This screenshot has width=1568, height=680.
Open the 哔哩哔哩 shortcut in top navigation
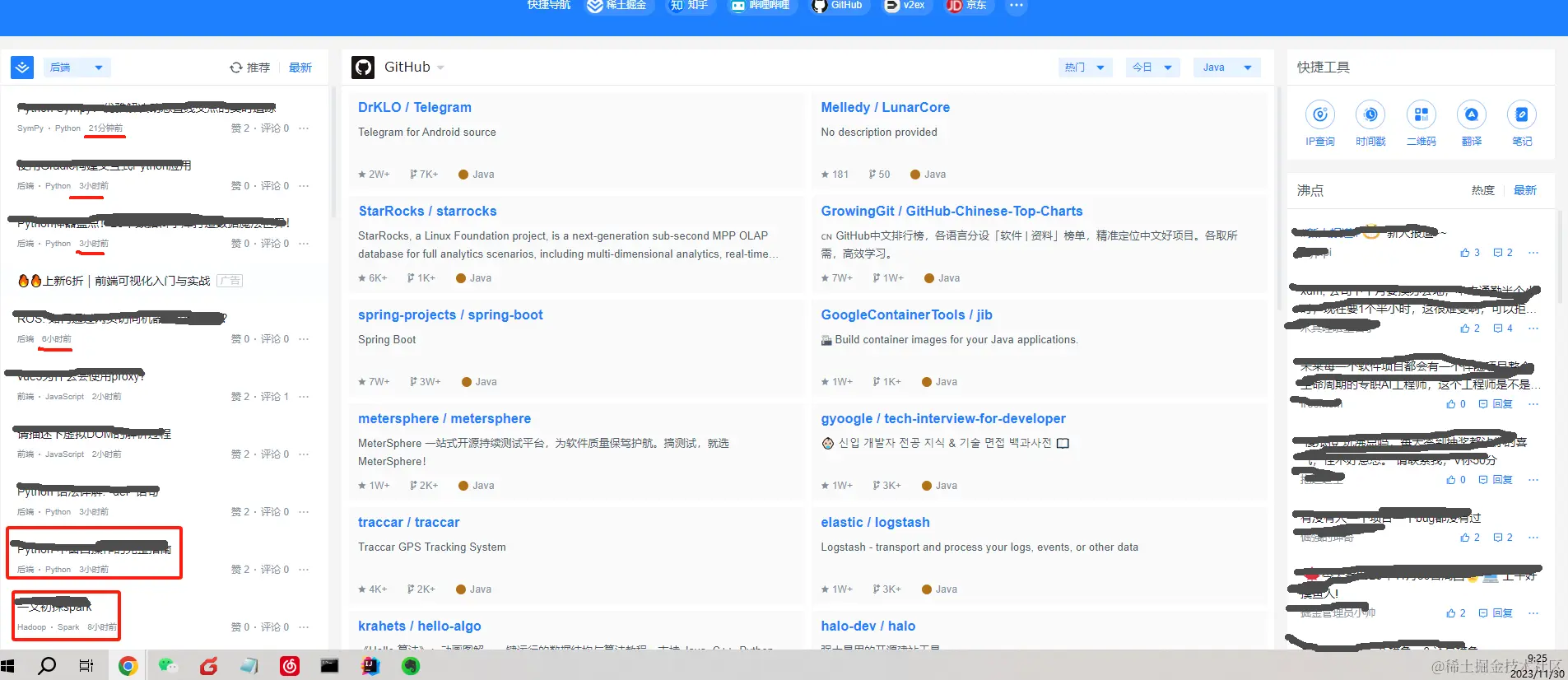coord(761,6)
